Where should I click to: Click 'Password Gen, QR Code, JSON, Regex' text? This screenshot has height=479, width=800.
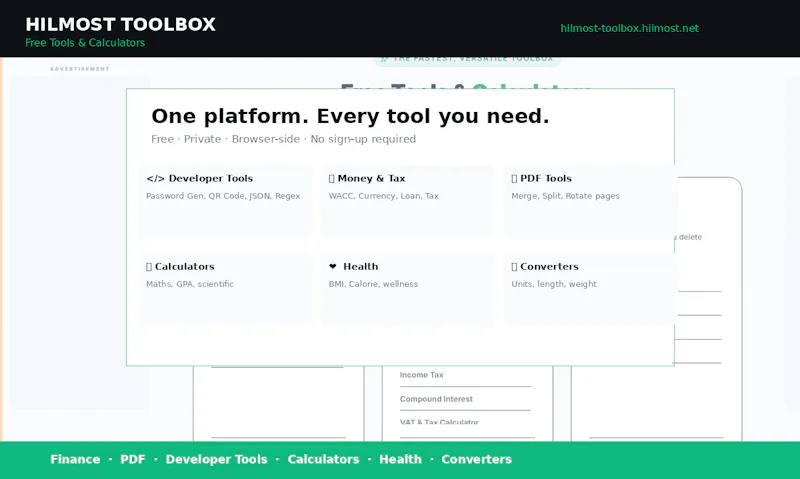223,196
